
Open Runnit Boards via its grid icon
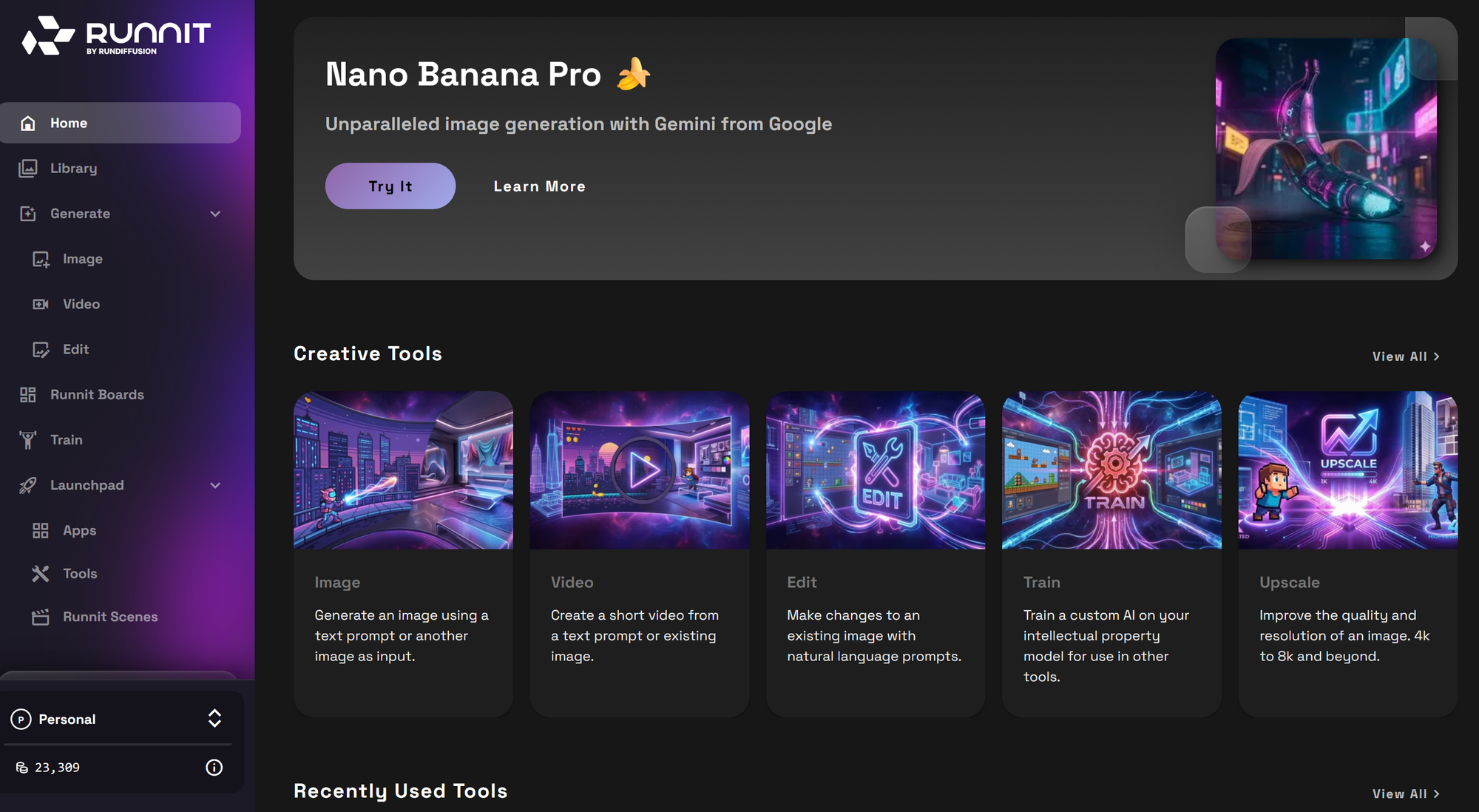click(28, 395)
